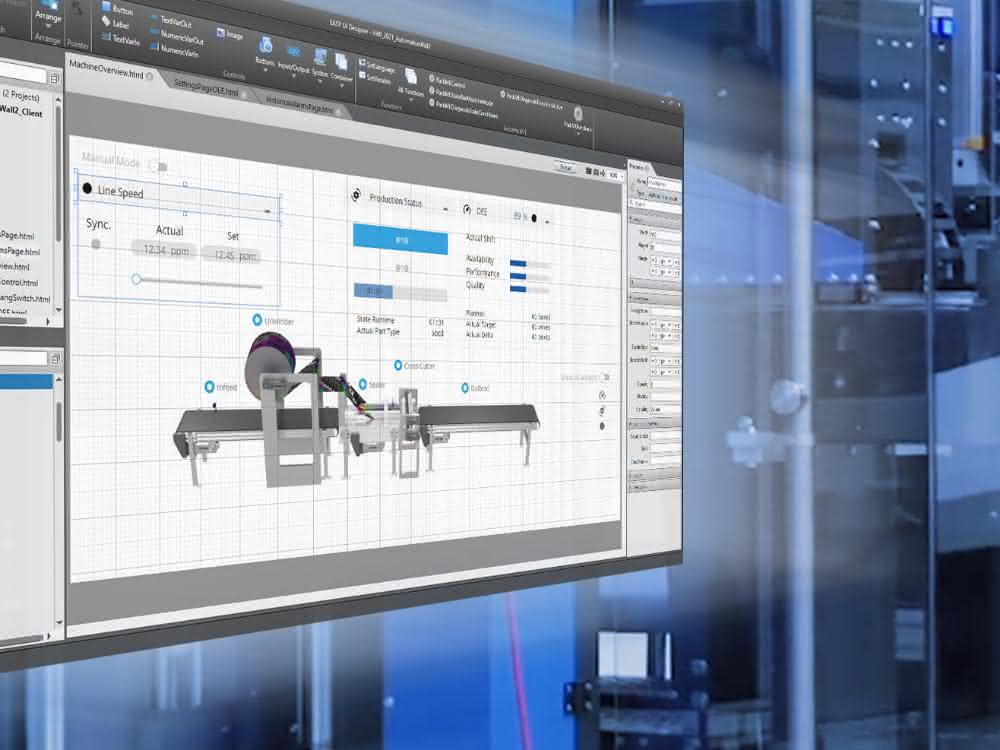This screenshot has height=750, width=1000.
Task: Click the Sync. status indicator
Action: pyautogui.click(x=96, y=244)
